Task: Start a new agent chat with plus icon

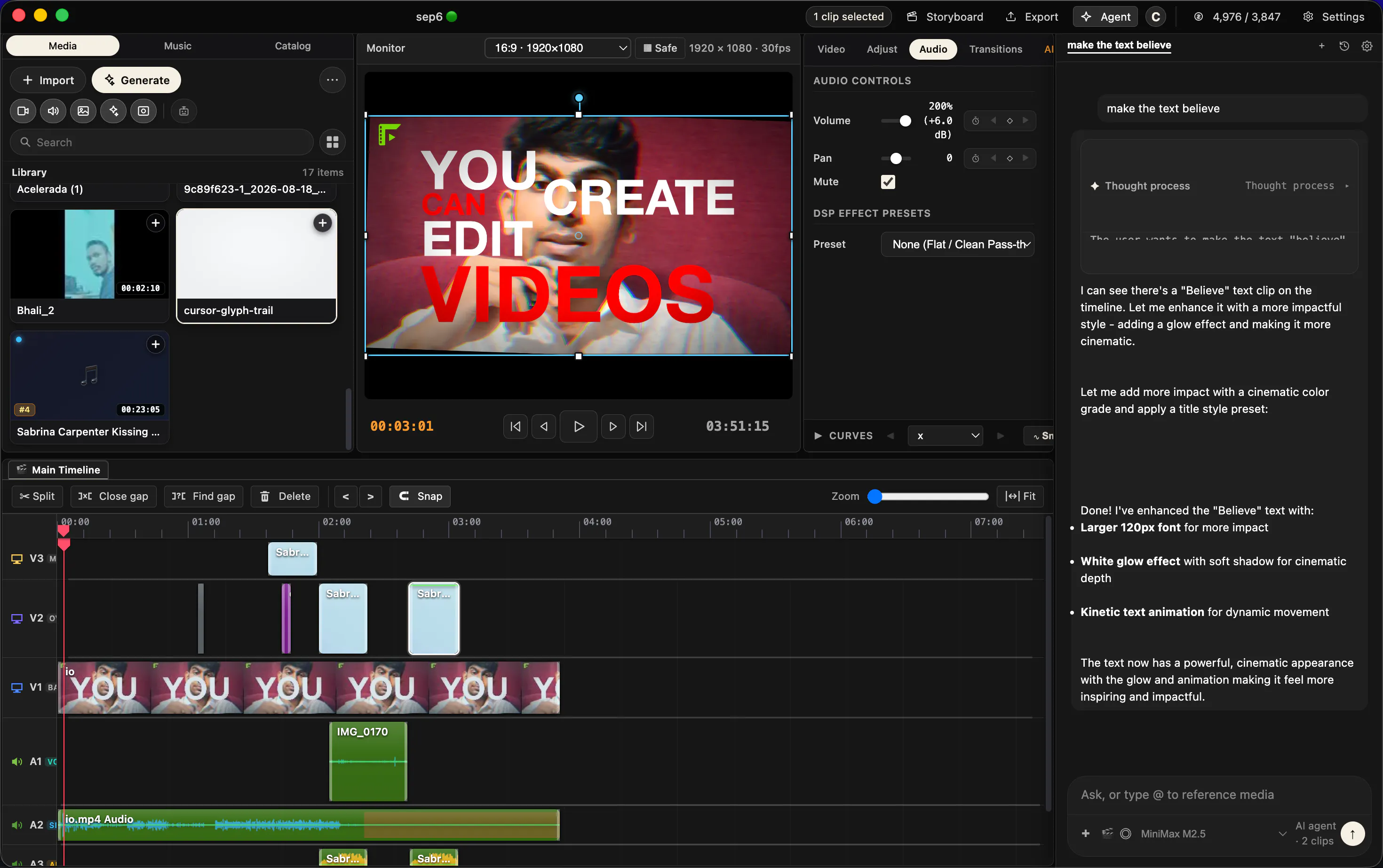Action: coord(1321,46)
